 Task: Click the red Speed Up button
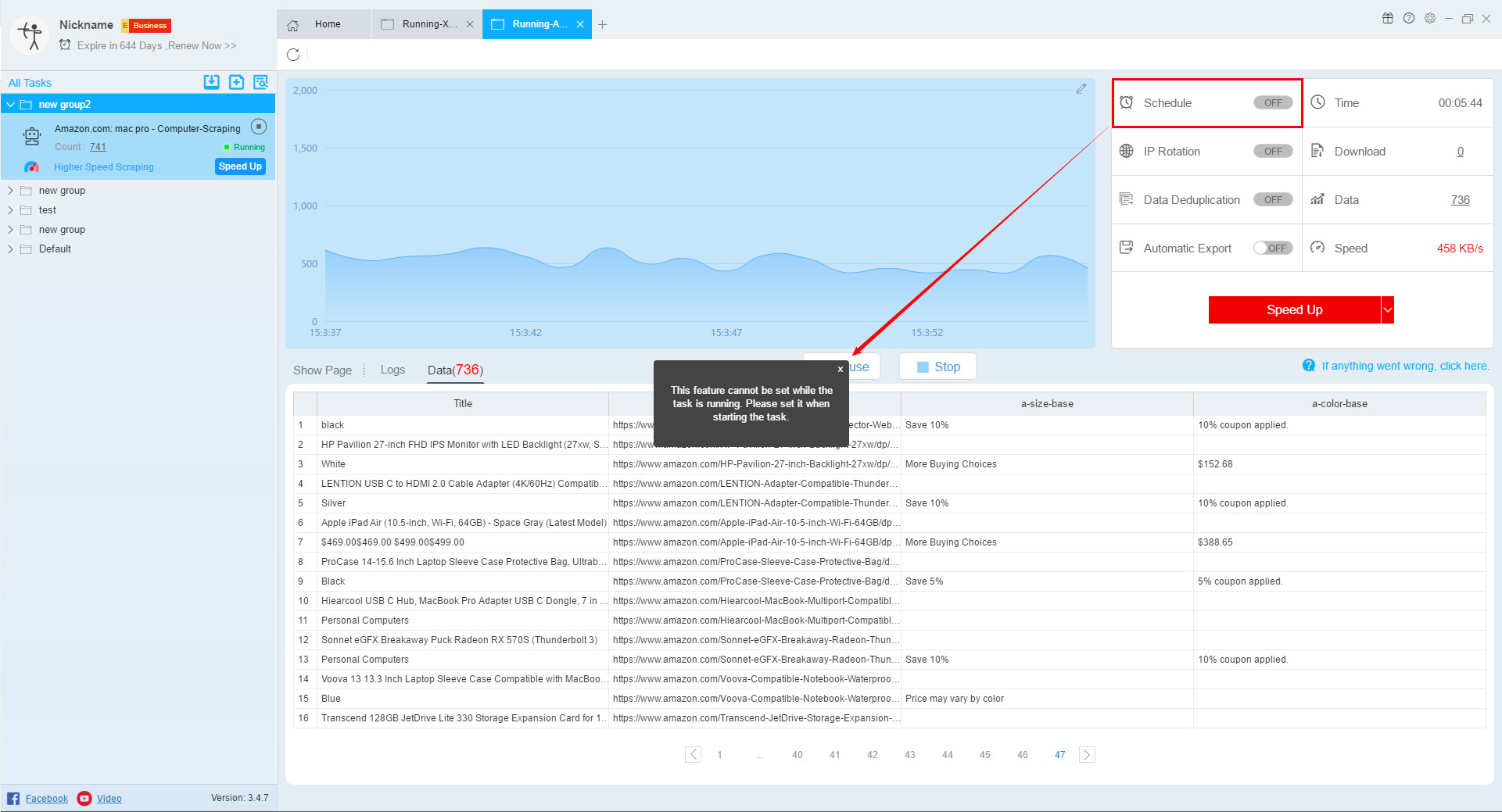point(1294,309)
